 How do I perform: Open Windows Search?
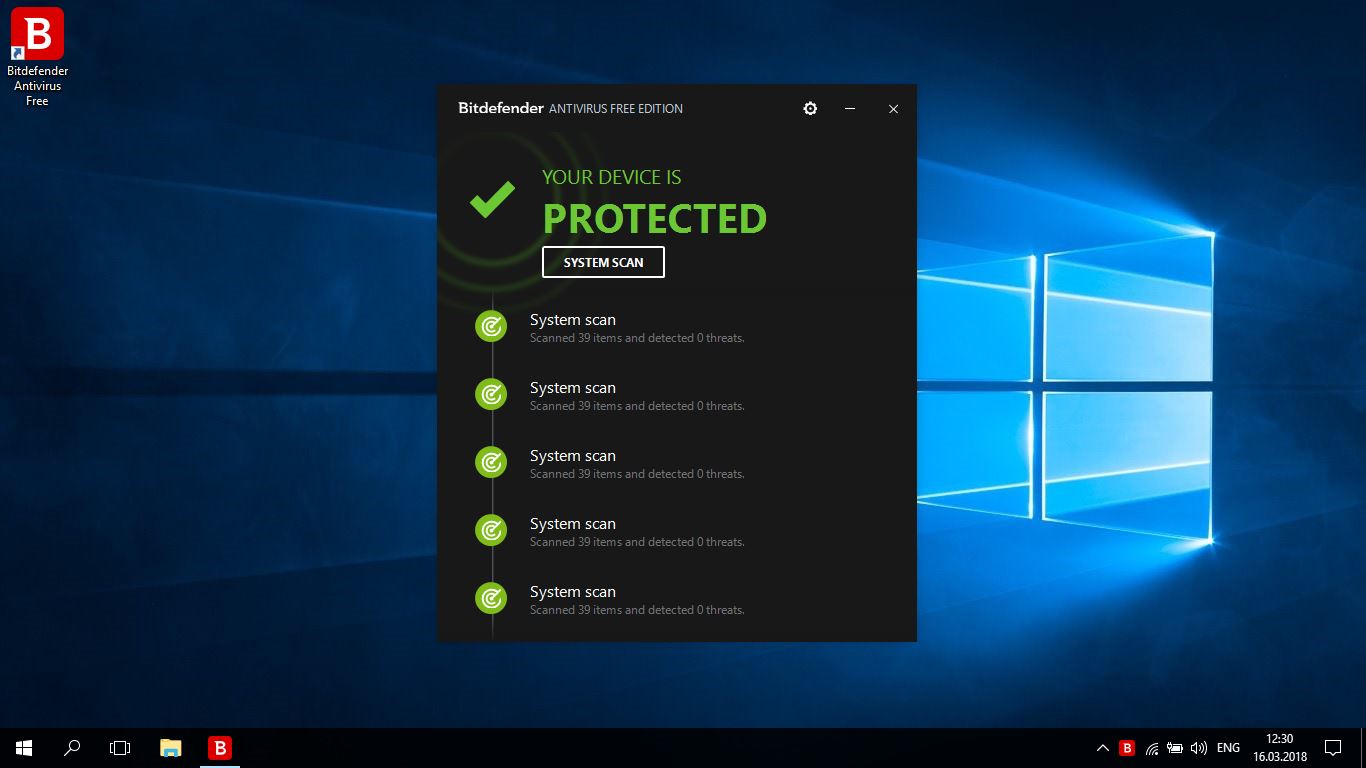point(71,747)
